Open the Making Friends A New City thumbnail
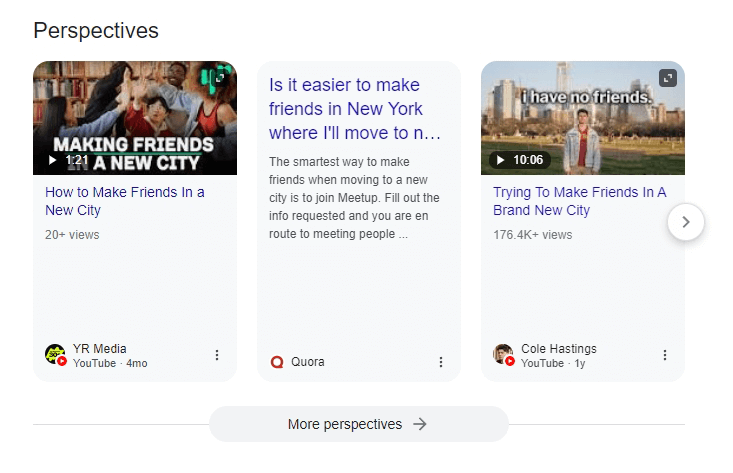The width and height of the screenshot is (733, 473). click(x=135, y=118)
